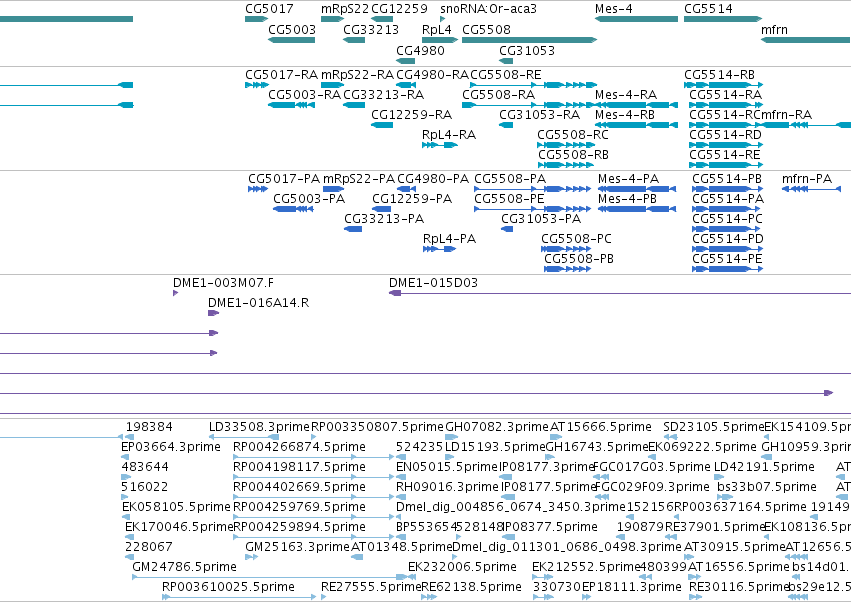Click the mfrn-RA transcript label
The width and height of the screenshot is (851, 602).
(x=786, y=115)
